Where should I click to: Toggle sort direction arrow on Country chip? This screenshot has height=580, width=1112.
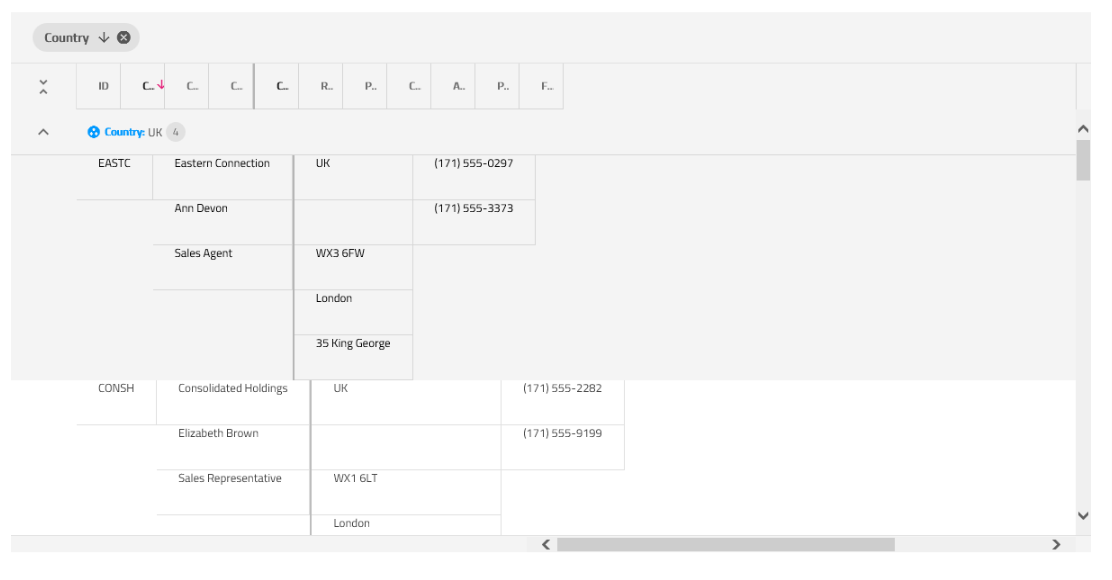pos(104,38)
